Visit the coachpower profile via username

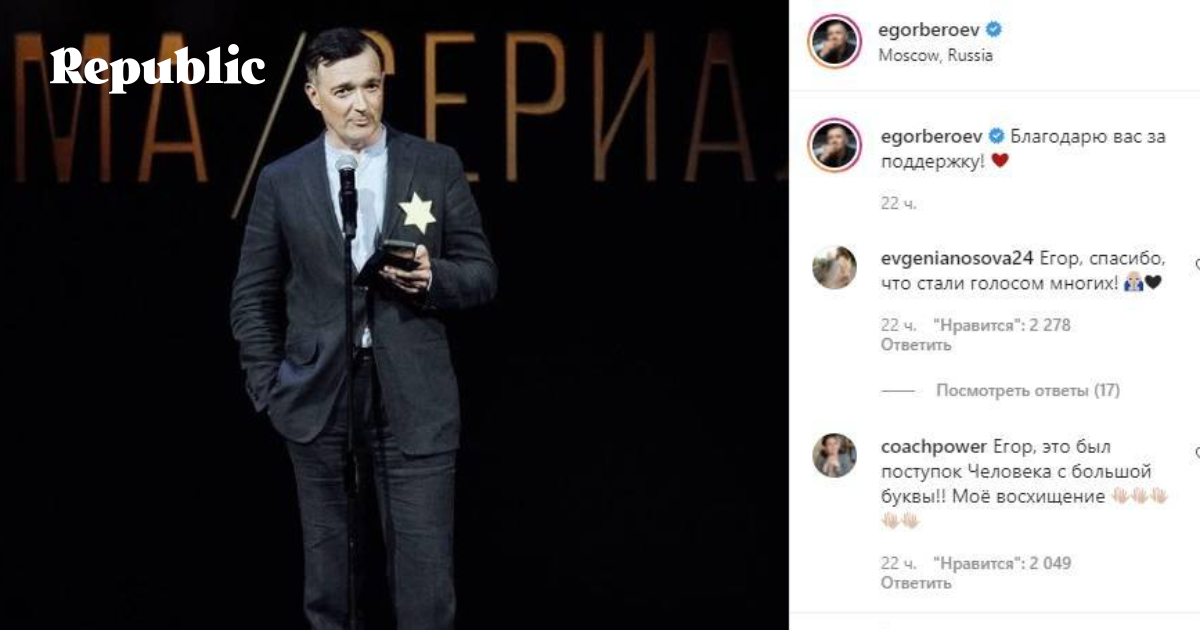pyautogui.click(x=933, y=446)
